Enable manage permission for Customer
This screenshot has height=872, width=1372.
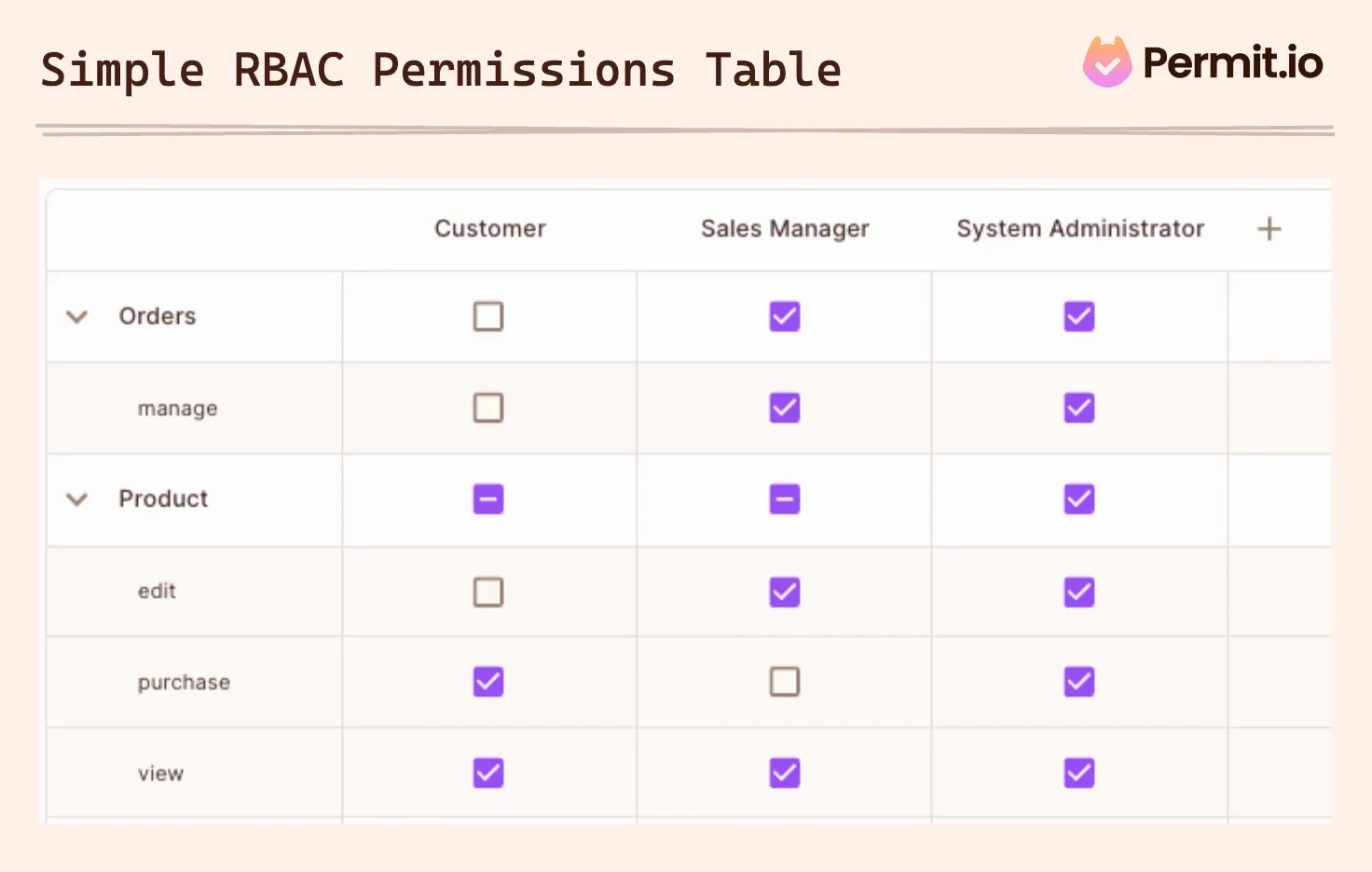pos(488,407)
